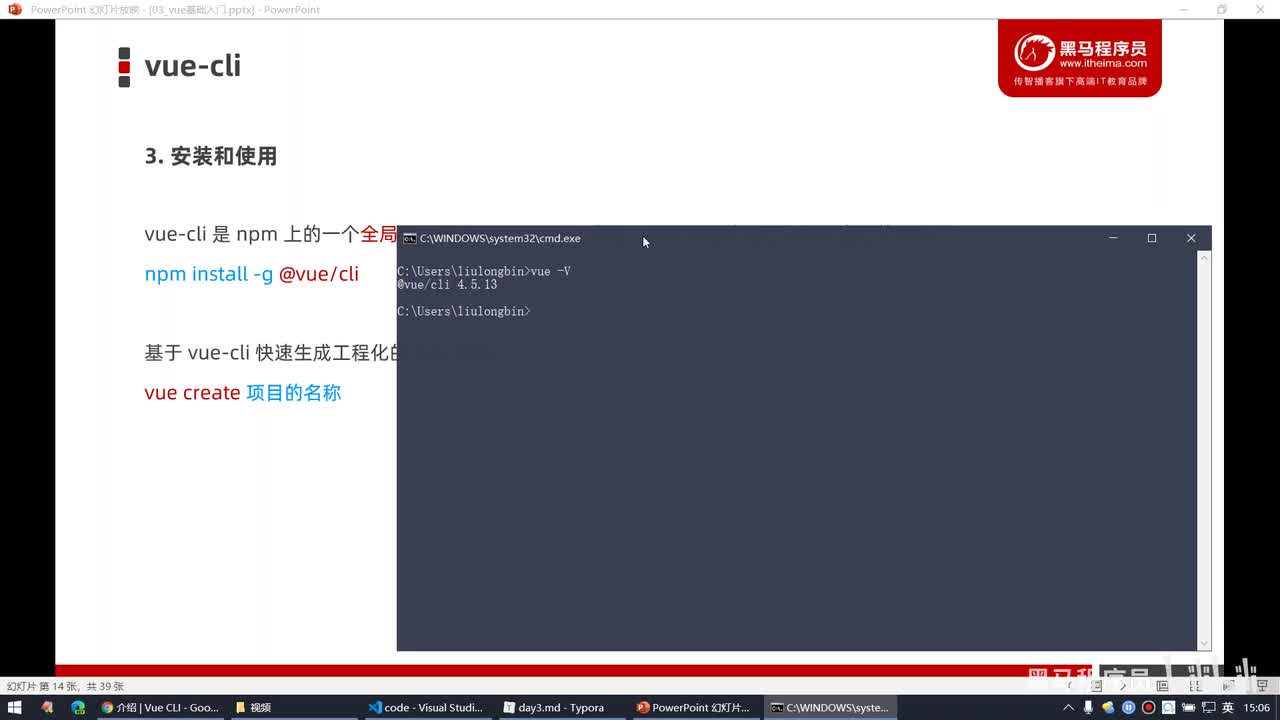This screenshot has height=720, width=1280.
Task: Go to previous slide using status bar arrow
Action: pos(1070,686)
